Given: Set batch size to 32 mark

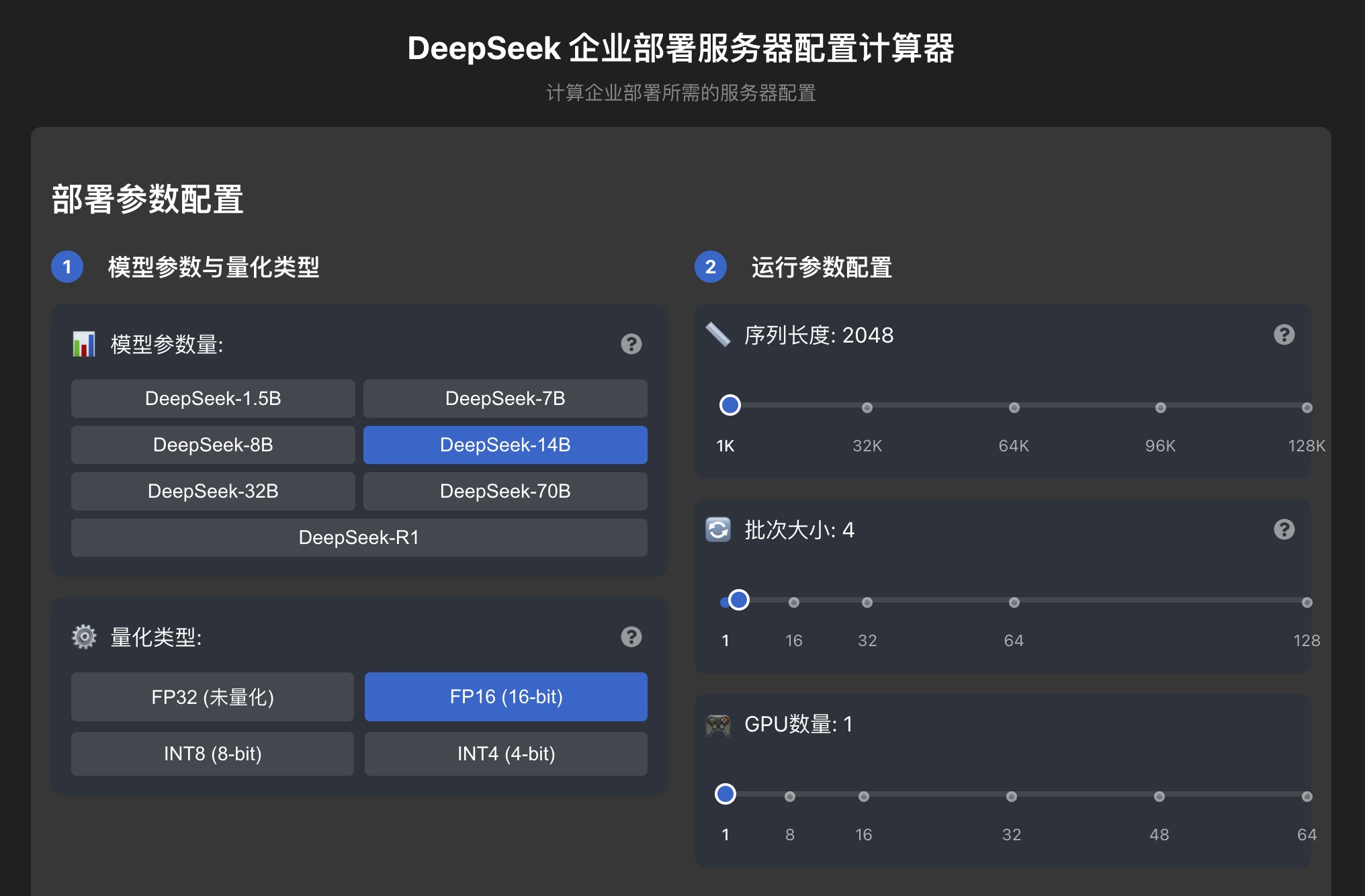Looking at the screenshot, I should [867, 602].
